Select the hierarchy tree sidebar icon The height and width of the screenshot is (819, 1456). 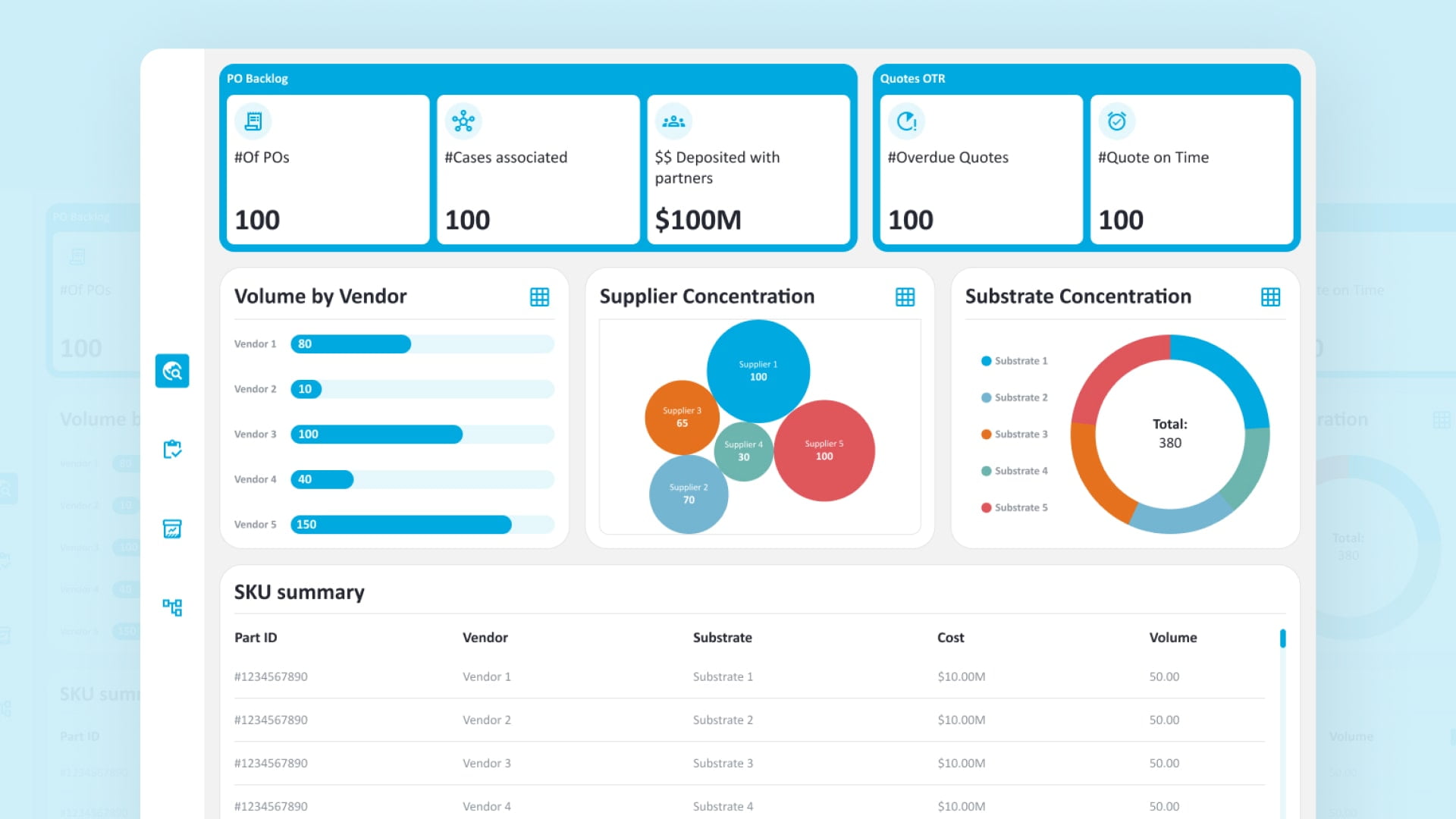(172, 607)
